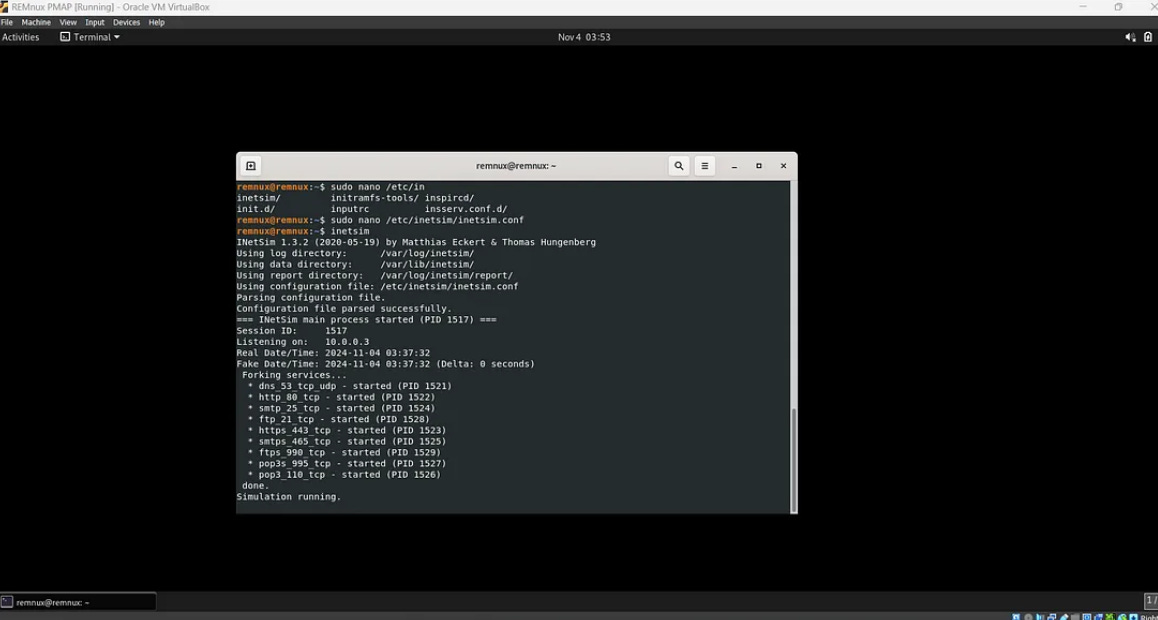Click the 'Real Date/Time' line

pos(333,353)
